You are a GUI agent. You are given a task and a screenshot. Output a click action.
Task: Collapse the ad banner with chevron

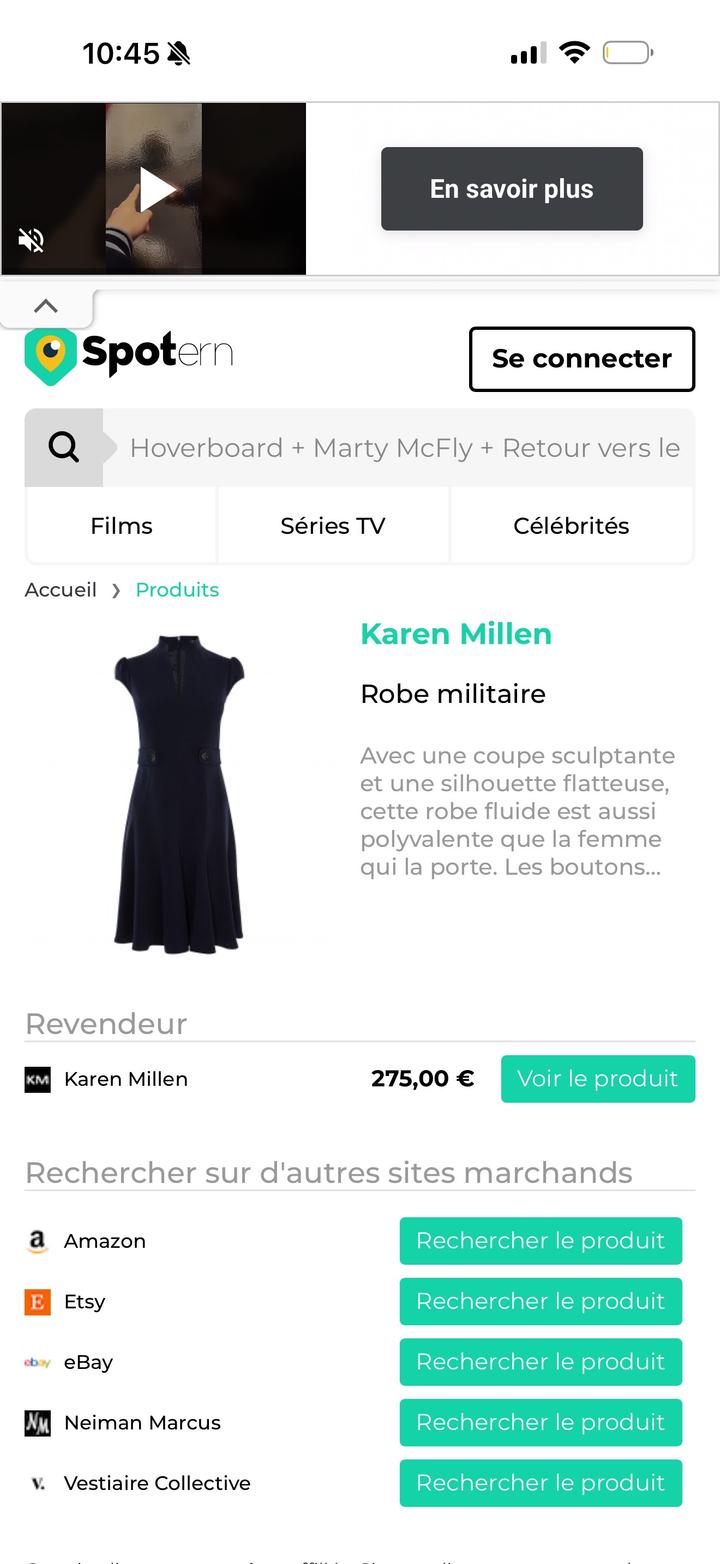[46, 306]
